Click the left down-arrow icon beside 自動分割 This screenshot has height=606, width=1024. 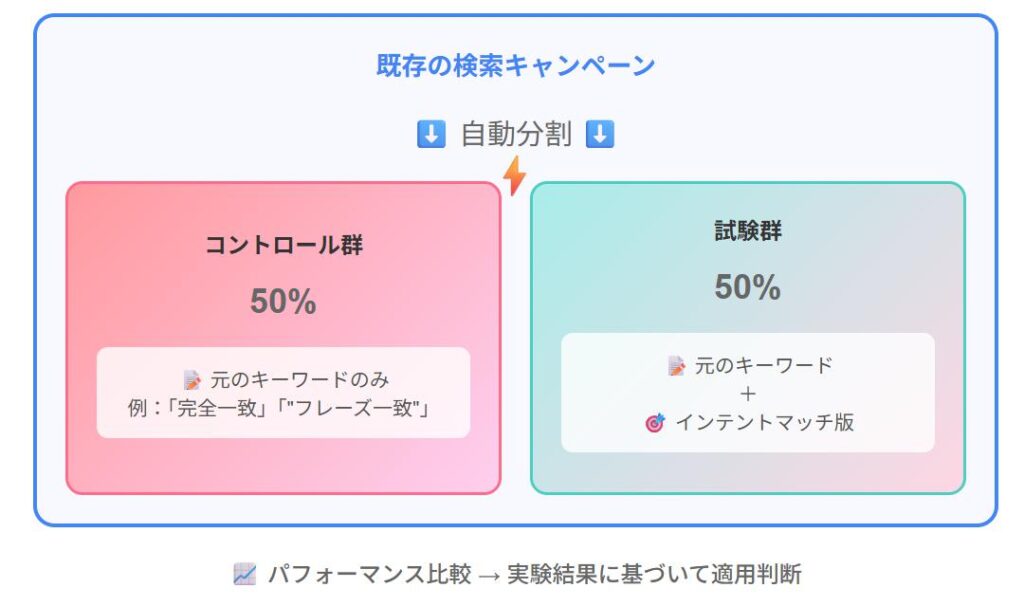click(x=431, y=134)
